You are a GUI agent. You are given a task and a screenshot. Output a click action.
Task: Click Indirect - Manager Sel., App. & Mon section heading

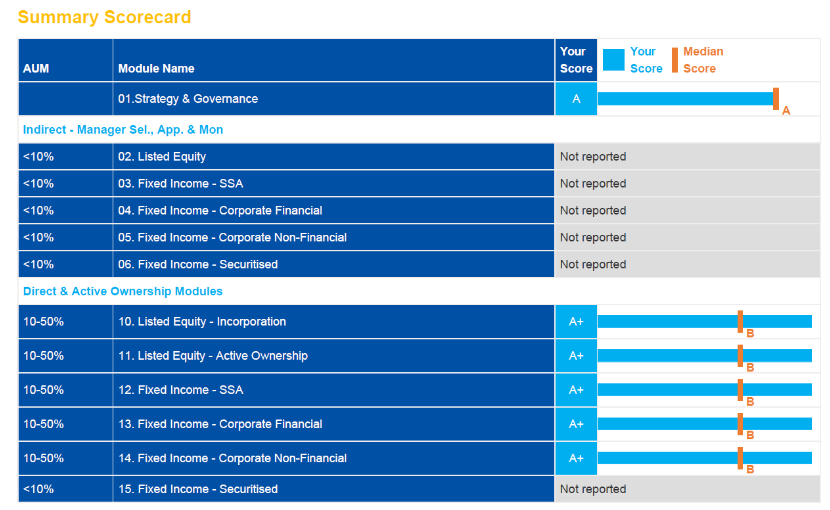click(123, 130)
